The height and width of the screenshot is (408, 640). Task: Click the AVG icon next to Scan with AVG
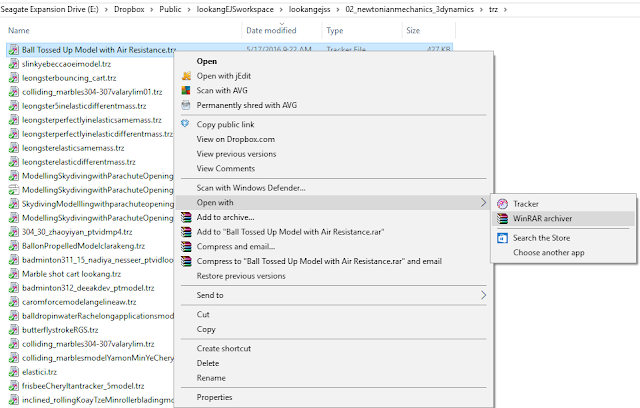point(186,91)
